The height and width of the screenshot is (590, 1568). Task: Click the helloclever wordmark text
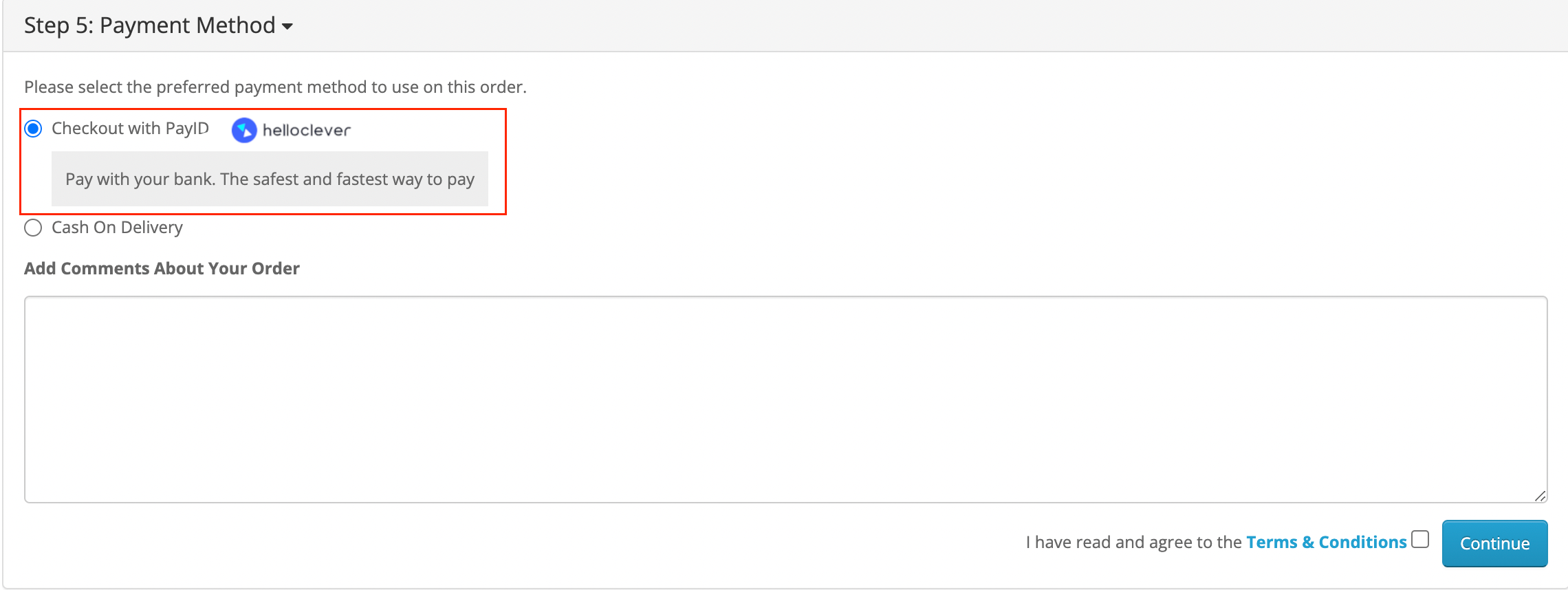[x=307, y=130]
